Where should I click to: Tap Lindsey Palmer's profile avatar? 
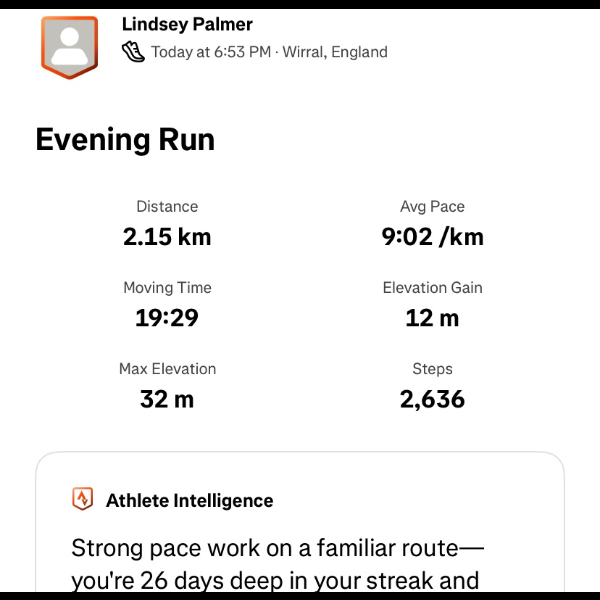70,46
